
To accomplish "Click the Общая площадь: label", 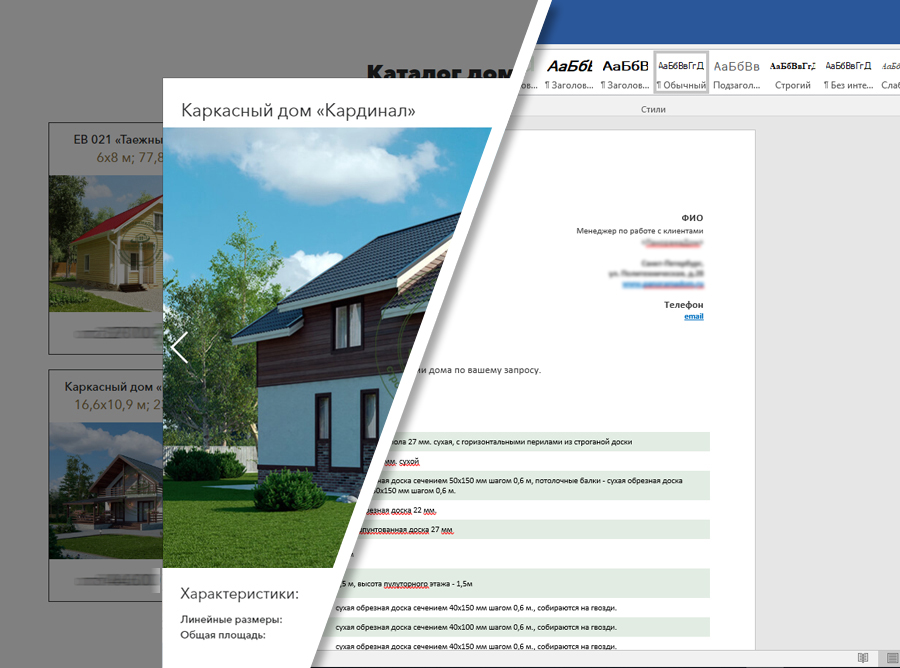I will [x=223, y=635].
